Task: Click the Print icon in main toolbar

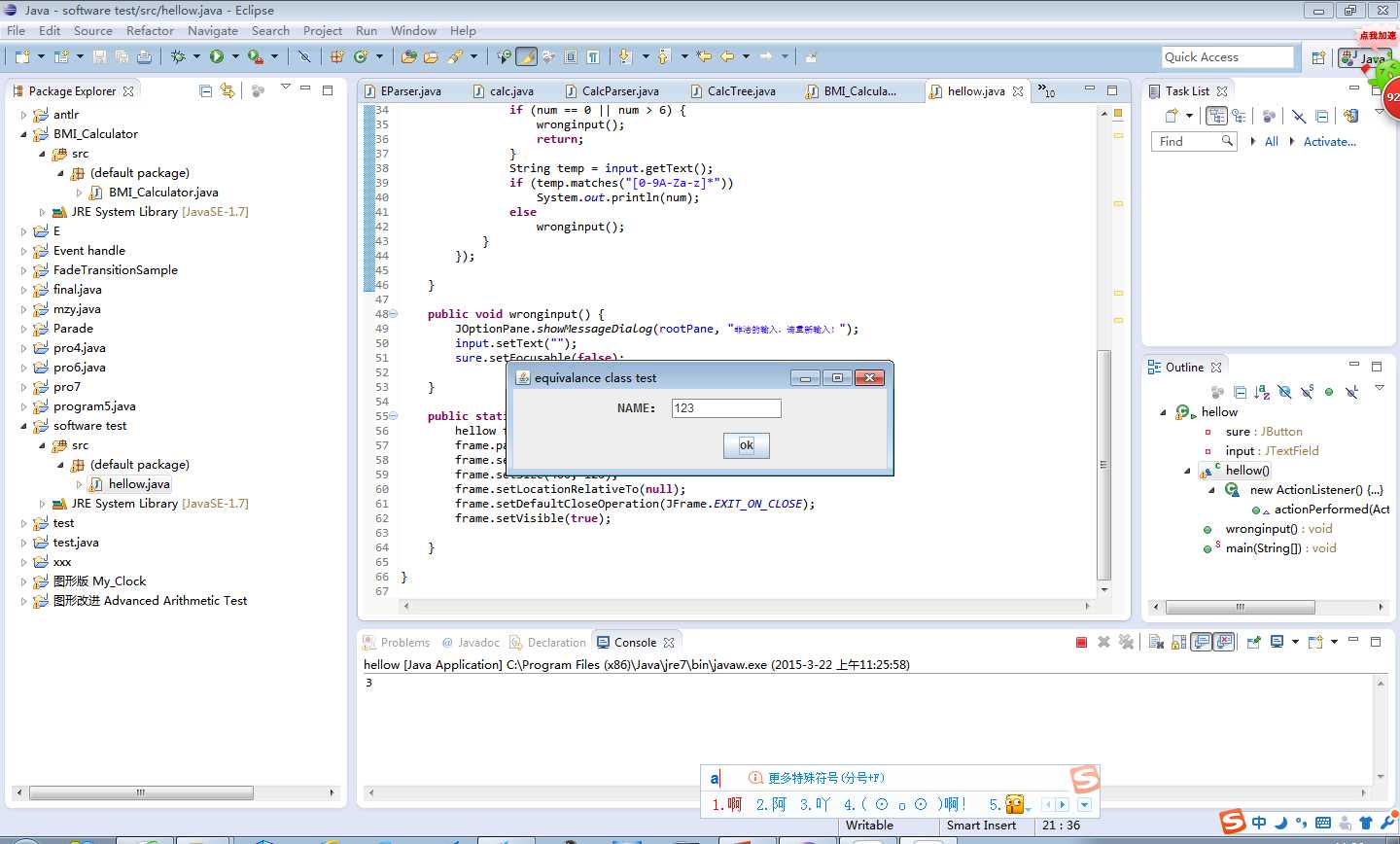Action: point(144,56)
